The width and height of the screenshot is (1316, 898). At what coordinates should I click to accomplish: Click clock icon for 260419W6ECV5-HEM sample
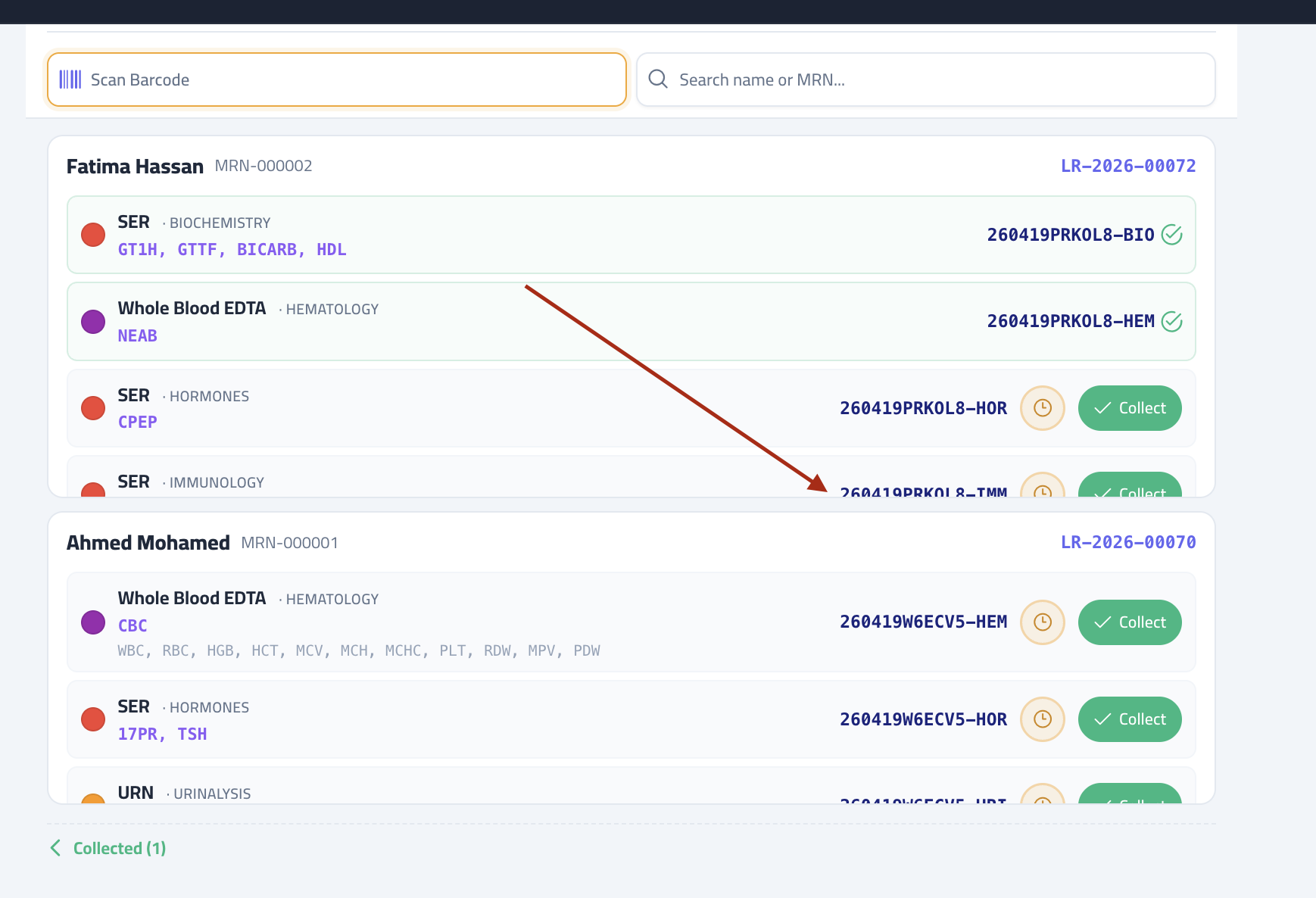(1042, 622)
